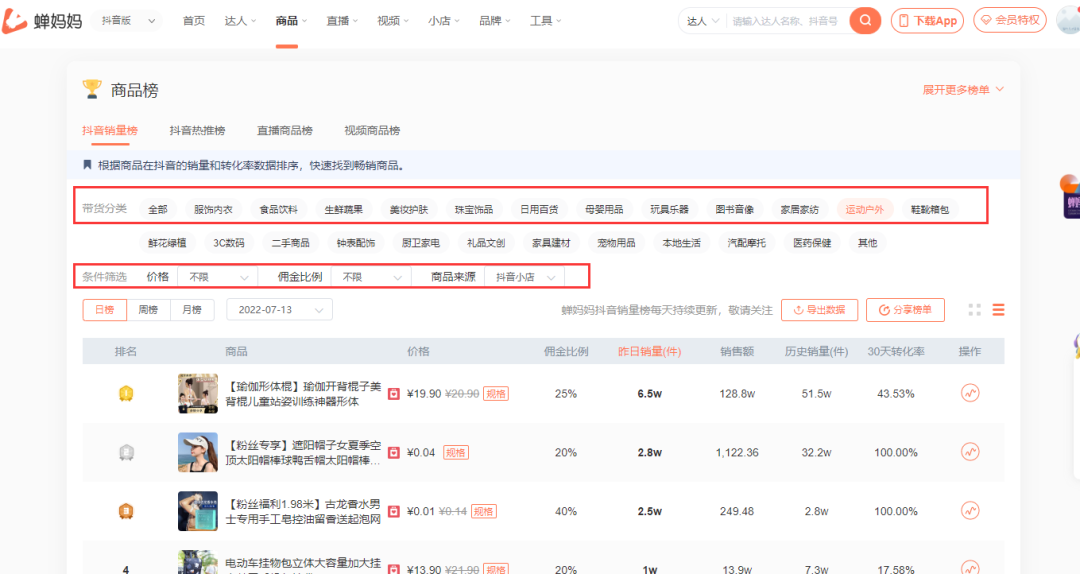
Task: Open the 商品来源 抖音小店 dropdown
Action: coord(524,277)
